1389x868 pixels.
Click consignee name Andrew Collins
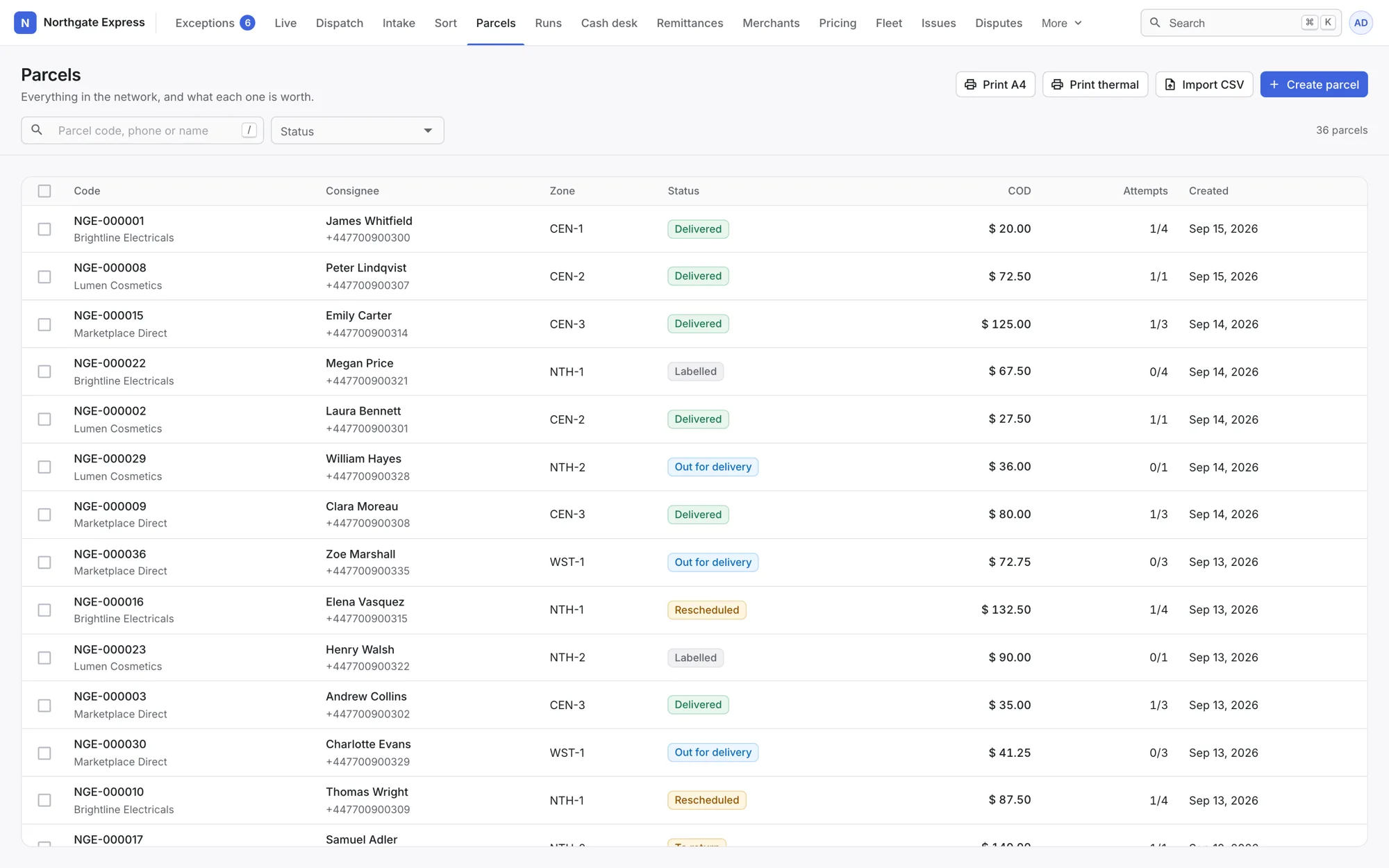coord(366,696)
